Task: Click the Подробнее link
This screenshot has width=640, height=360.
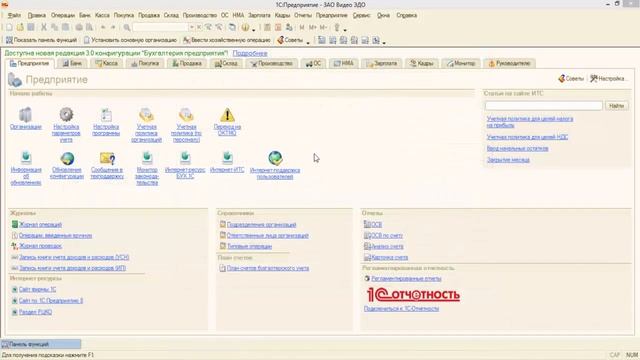Action: coord(250,53)
